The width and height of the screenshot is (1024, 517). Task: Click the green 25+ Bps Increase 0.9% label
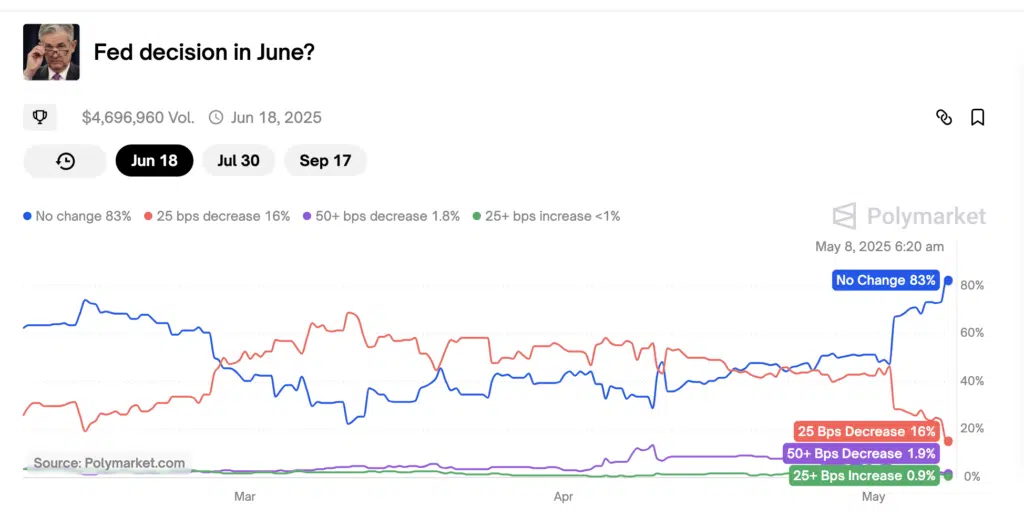click(x=864, y=476)
